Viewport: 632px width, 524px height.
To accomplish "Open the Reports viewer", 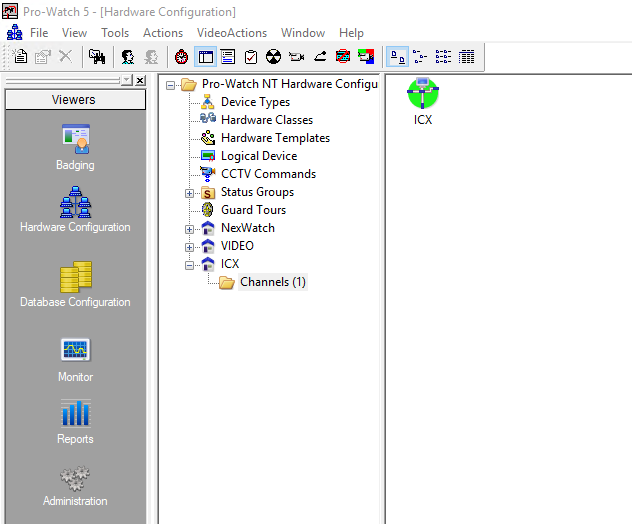I will (75, 420).
